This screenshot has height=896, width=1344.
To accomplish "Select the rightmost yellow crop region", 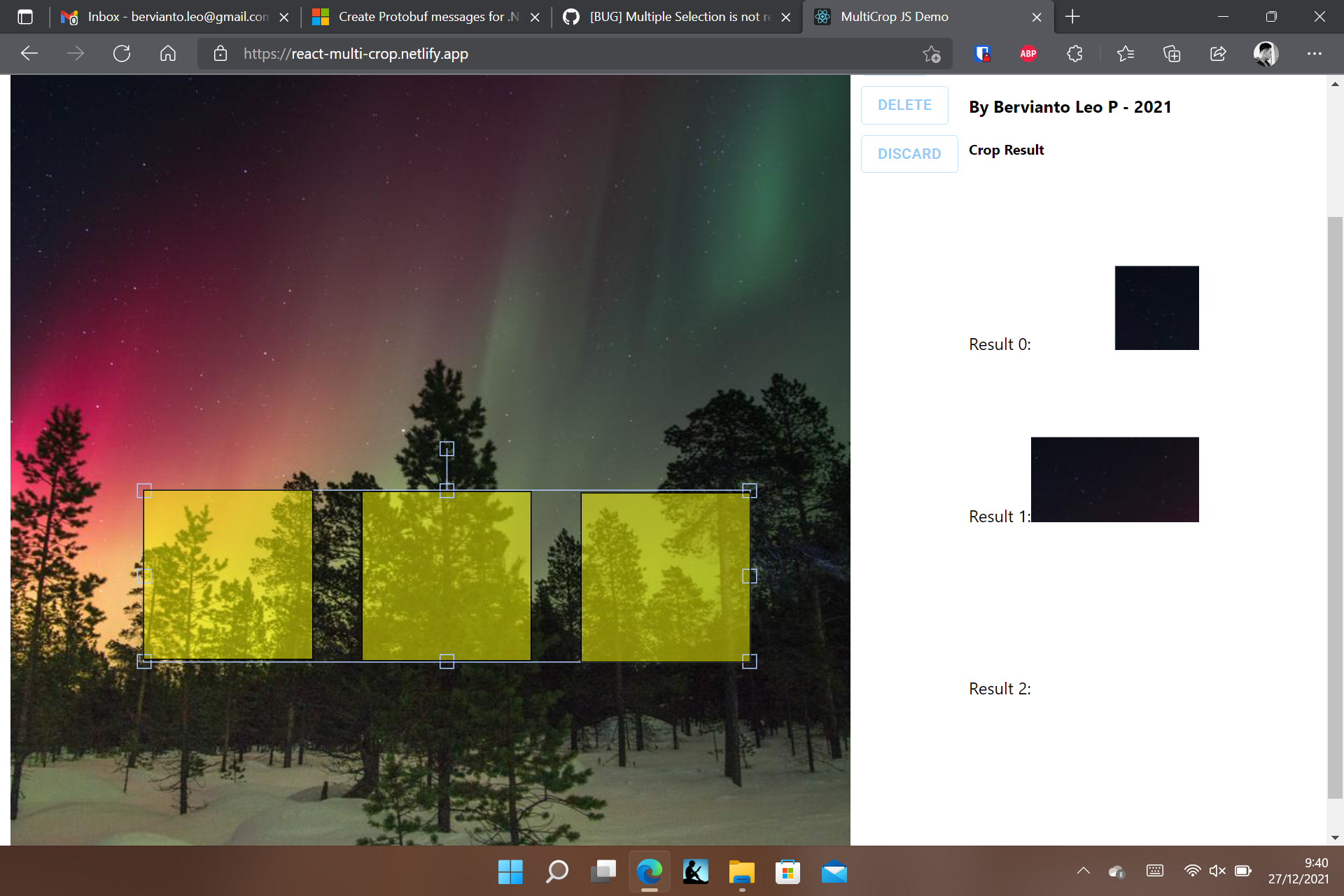I will [x=666, y=577].
